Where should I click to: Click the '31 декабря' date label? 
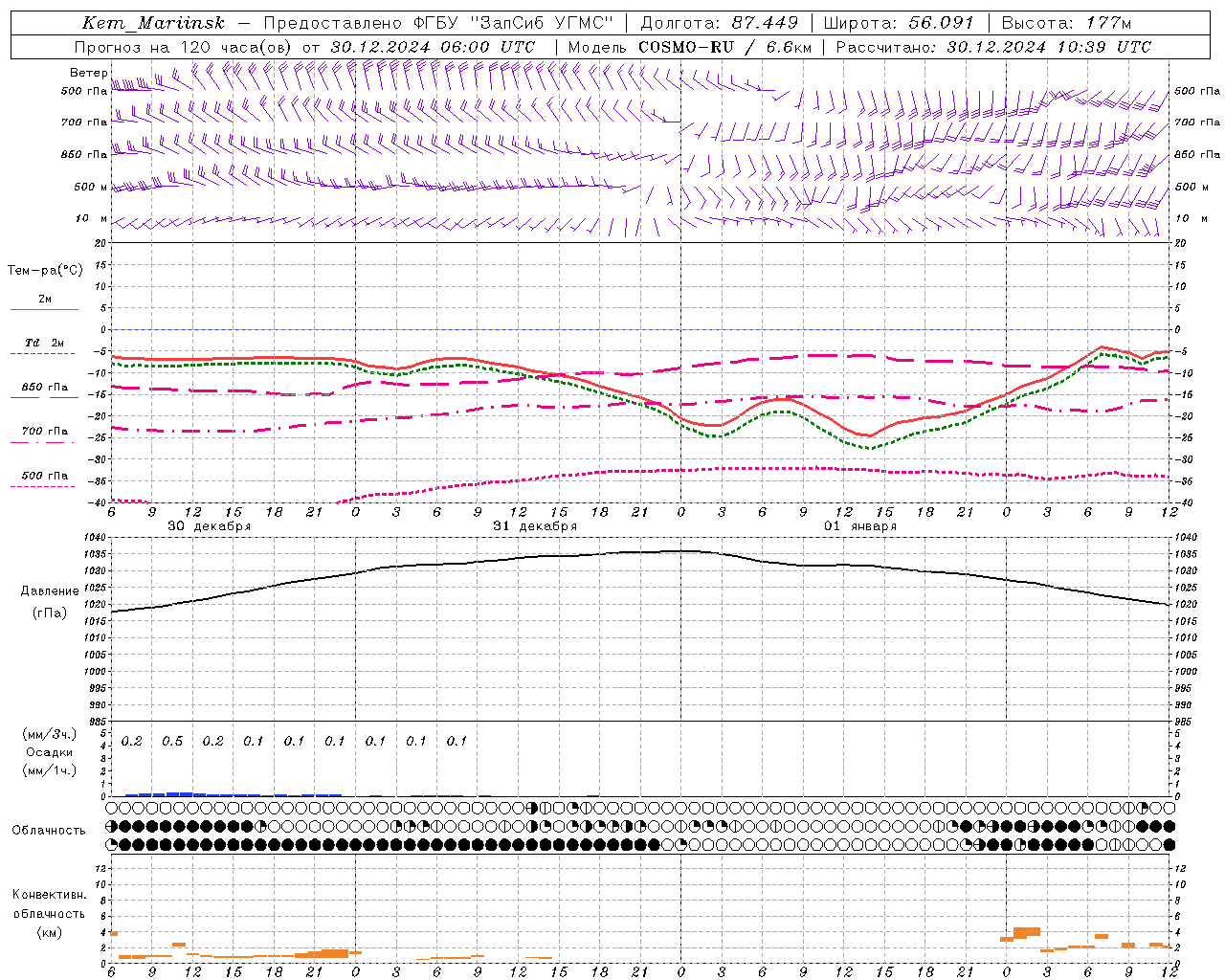click(x=535, y=526)
